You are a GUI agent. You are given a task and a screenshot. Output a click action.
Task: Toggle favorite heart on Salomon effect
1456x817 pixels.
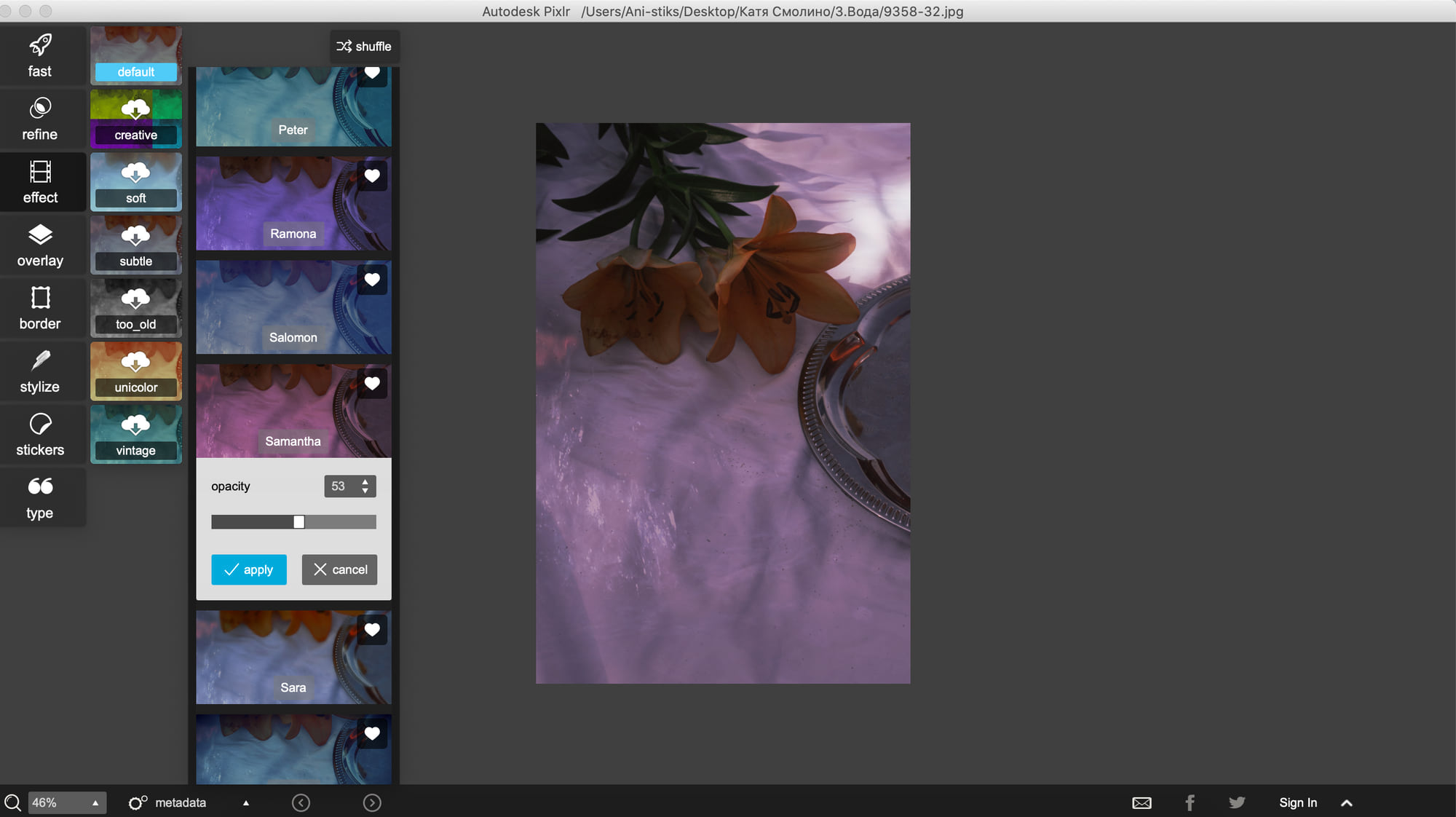[x=372, y=280]
